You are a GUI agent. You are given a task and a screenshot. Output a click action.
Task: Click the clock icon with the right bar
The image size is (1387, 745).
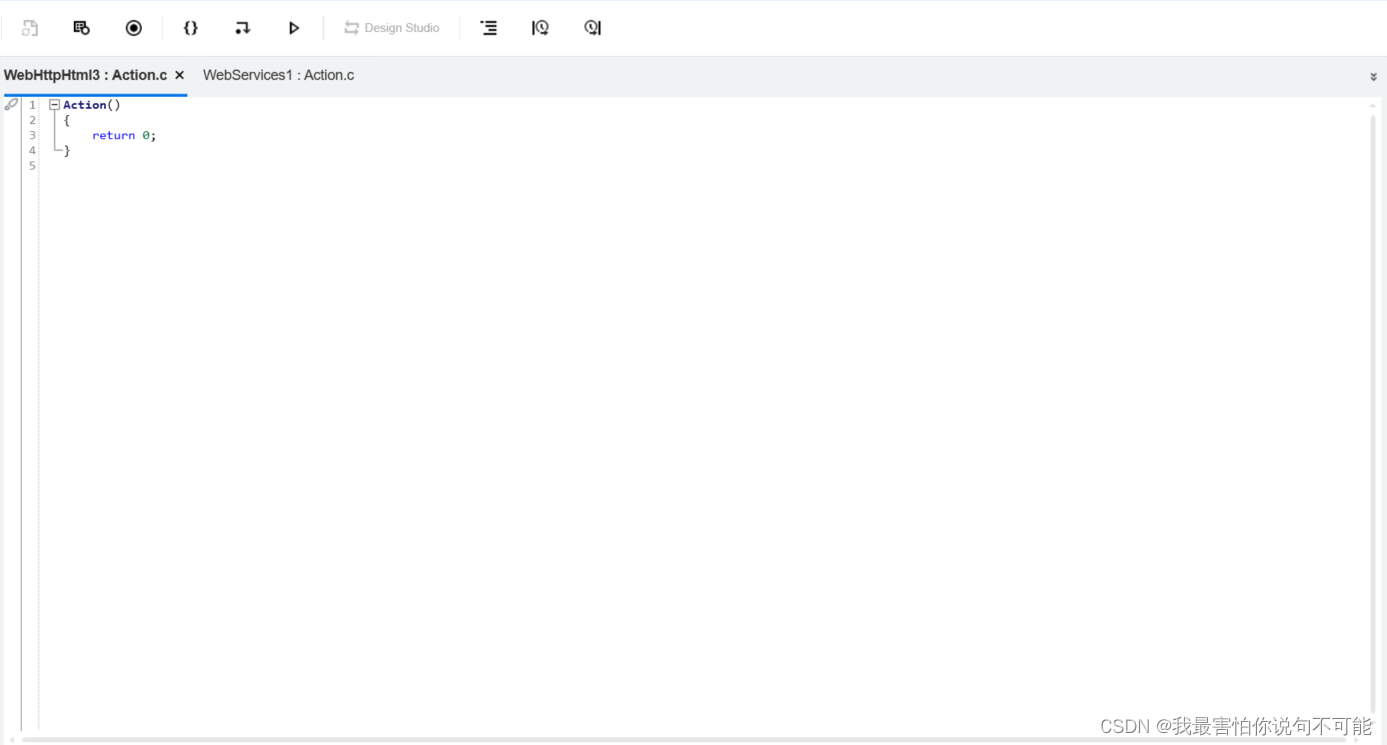coord(593,28)
